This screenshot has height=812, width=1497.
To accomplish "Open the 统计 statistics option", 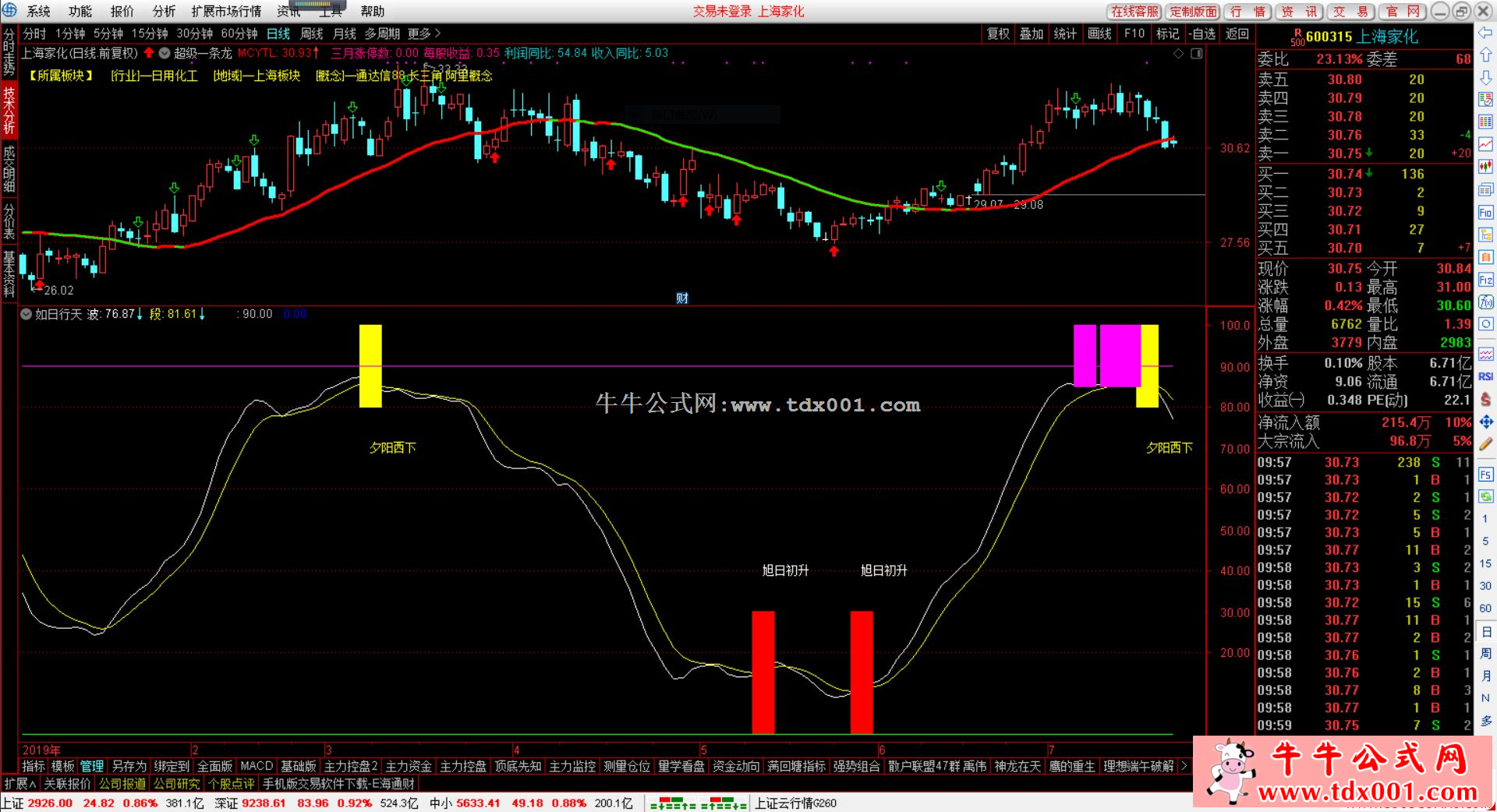I will tap(1065, 34).
